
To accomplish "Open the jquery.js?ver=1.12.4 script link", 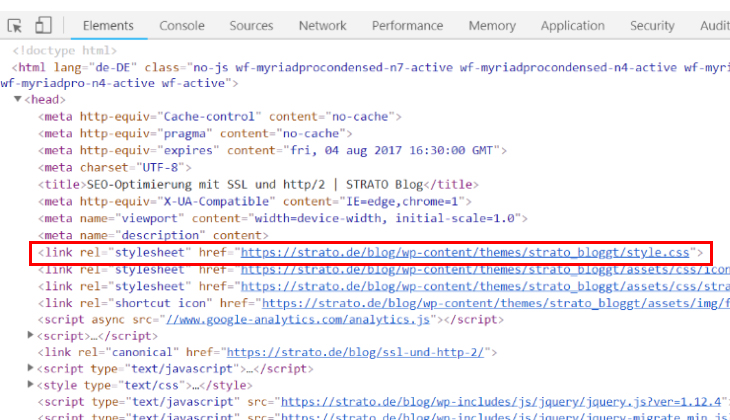I will (x=501, y=401).
